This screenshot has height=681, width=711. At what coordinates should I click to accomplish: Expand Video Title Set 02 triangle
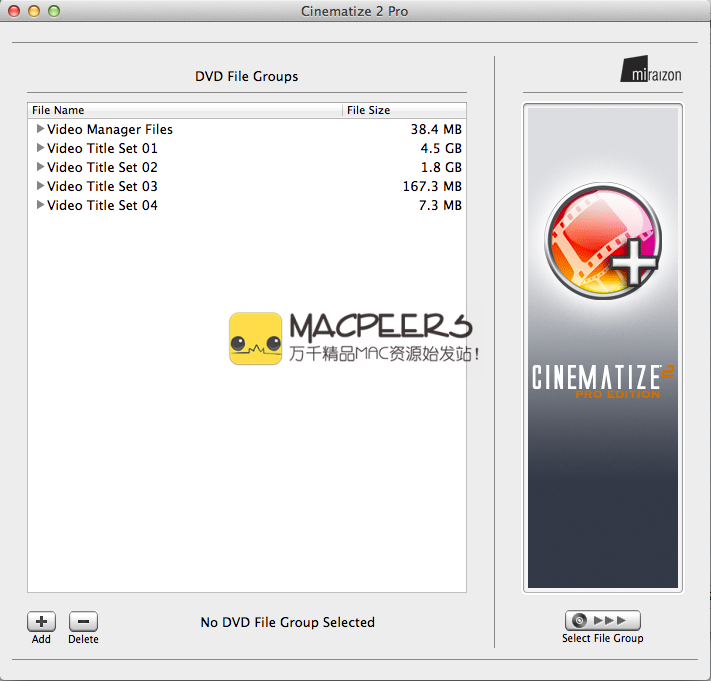[x=40, y=167]
